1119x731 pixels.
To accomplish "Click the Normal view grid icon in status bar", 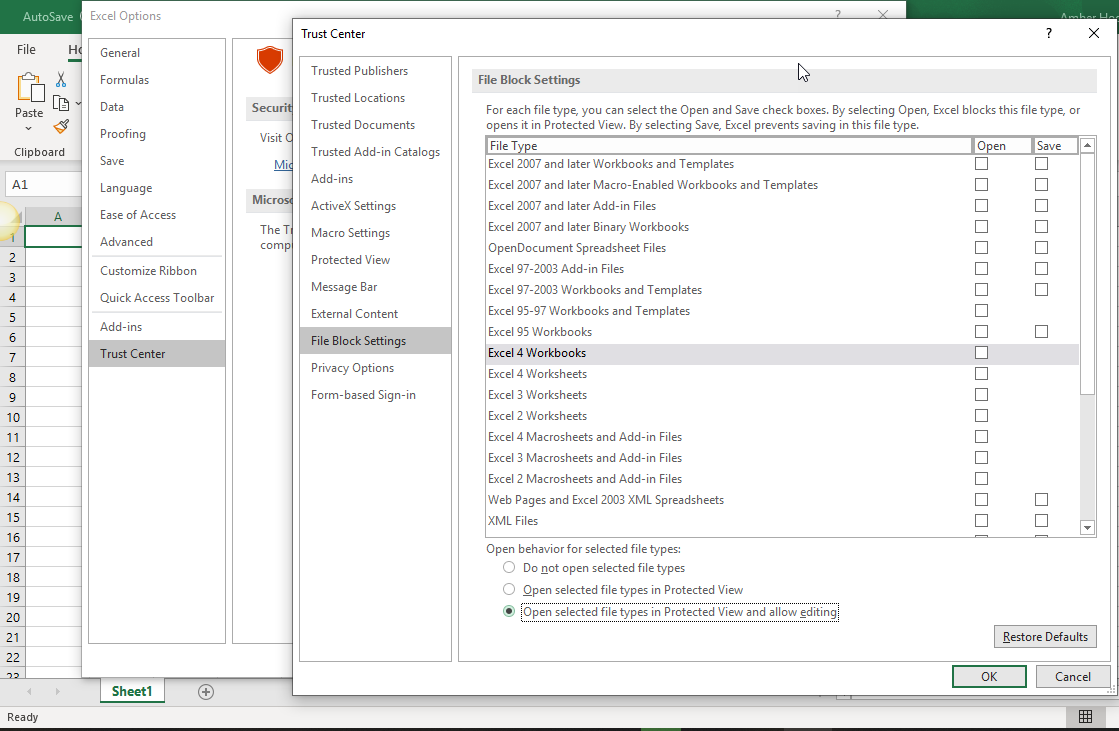I will (1085, 717).
